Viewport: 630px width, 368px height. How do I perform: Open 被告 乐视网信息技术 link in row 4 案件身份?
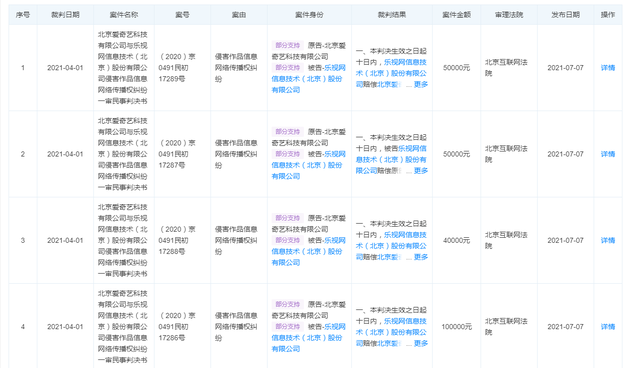(x=308, y=338)
